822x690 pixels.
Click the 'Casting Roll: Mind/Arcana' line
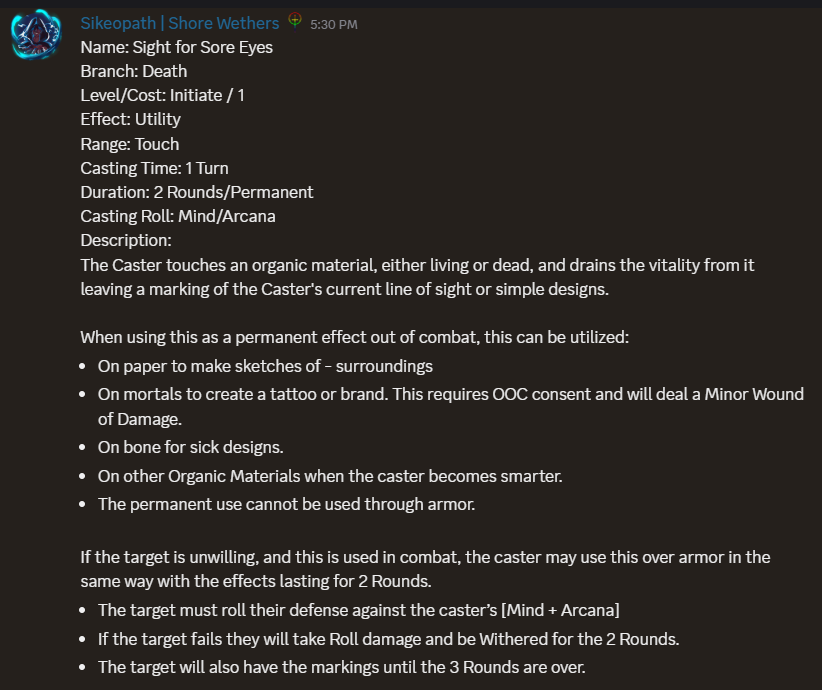click(x=178, y=217)
